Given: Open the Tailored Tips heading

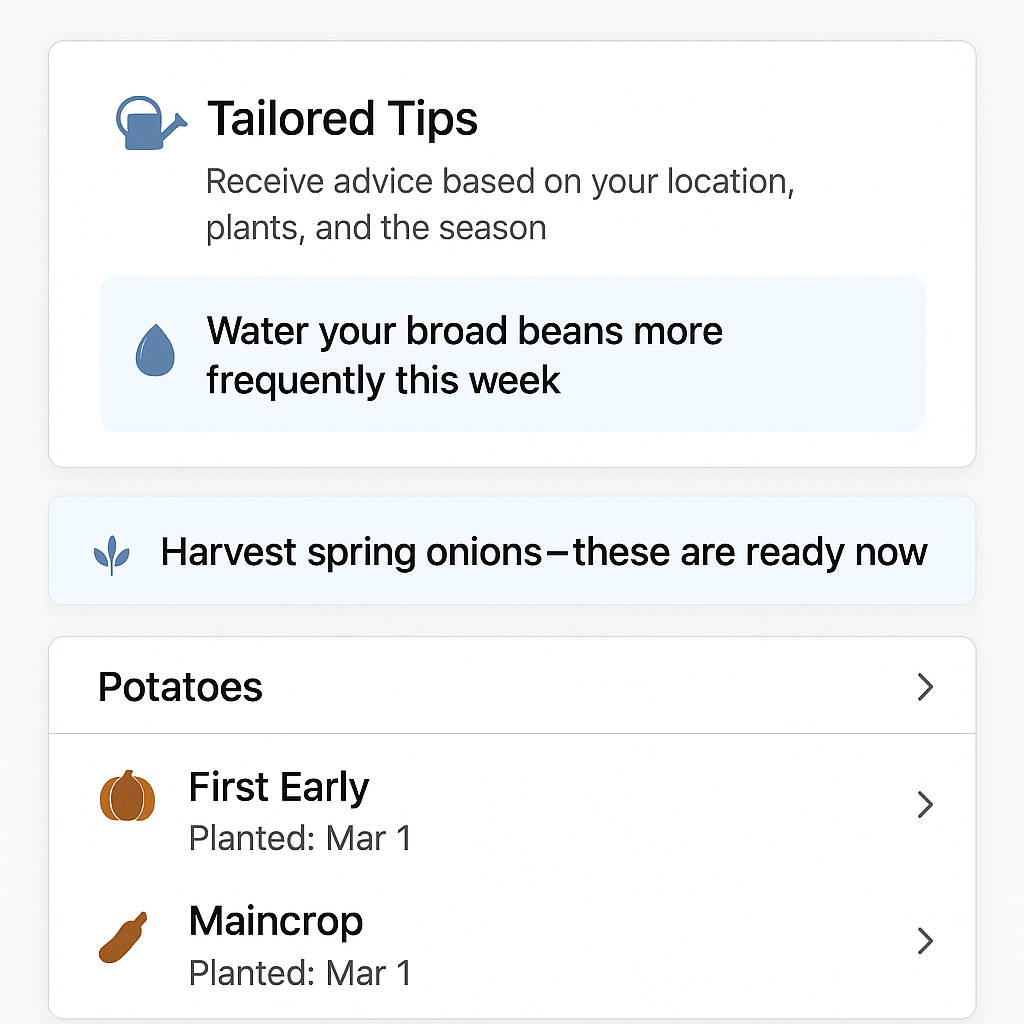Looking at the screenshot, I should coord(342,119).
